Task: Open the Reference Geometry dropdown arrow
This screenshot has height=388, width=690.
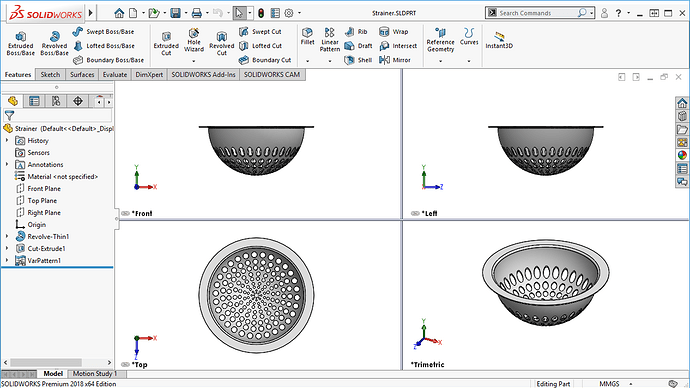Action: click(x=440, y=61)
